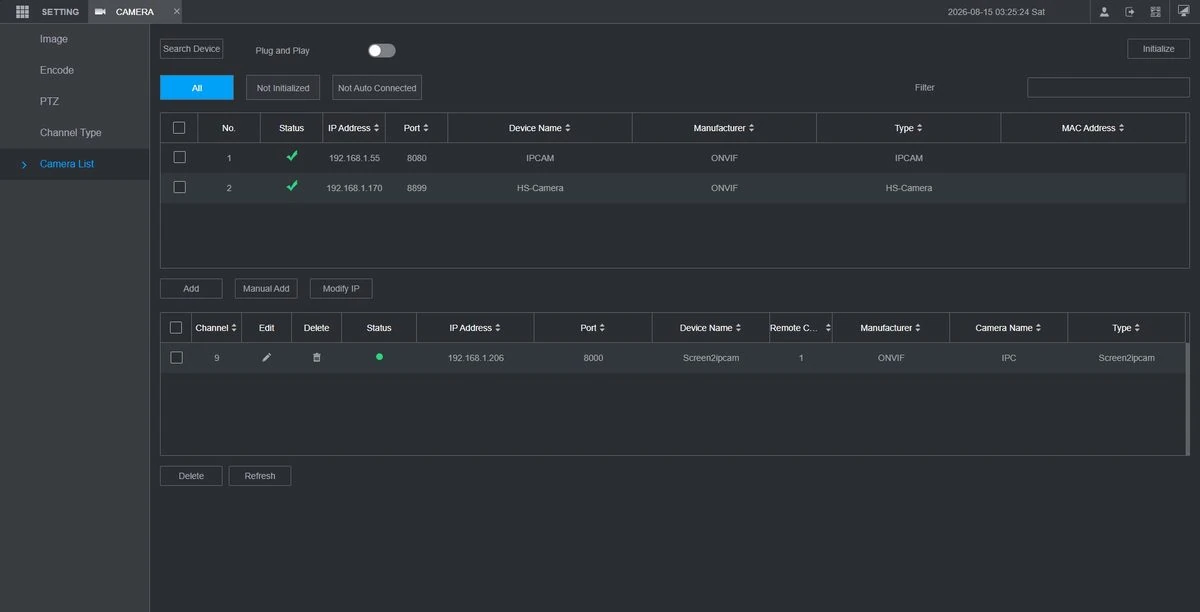Open Channel Type in the sidebar
The image size is (1200, 612).
tap(70, 133)
